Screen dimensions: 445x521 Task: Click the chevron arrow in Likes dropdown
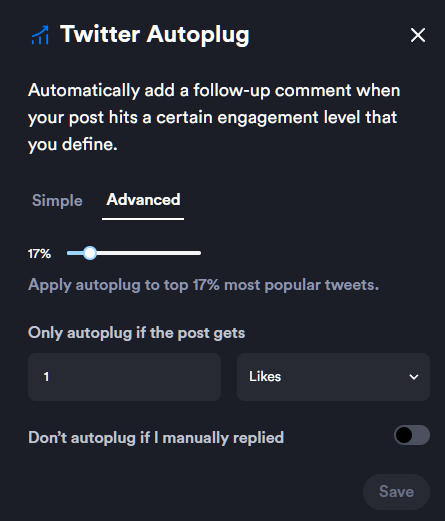[414, 377]
